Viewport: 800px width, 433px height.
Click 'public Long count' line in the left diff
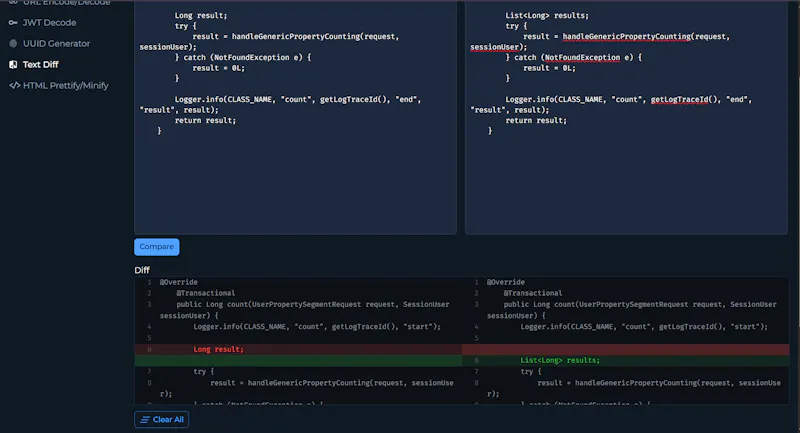tap(305, 310)
